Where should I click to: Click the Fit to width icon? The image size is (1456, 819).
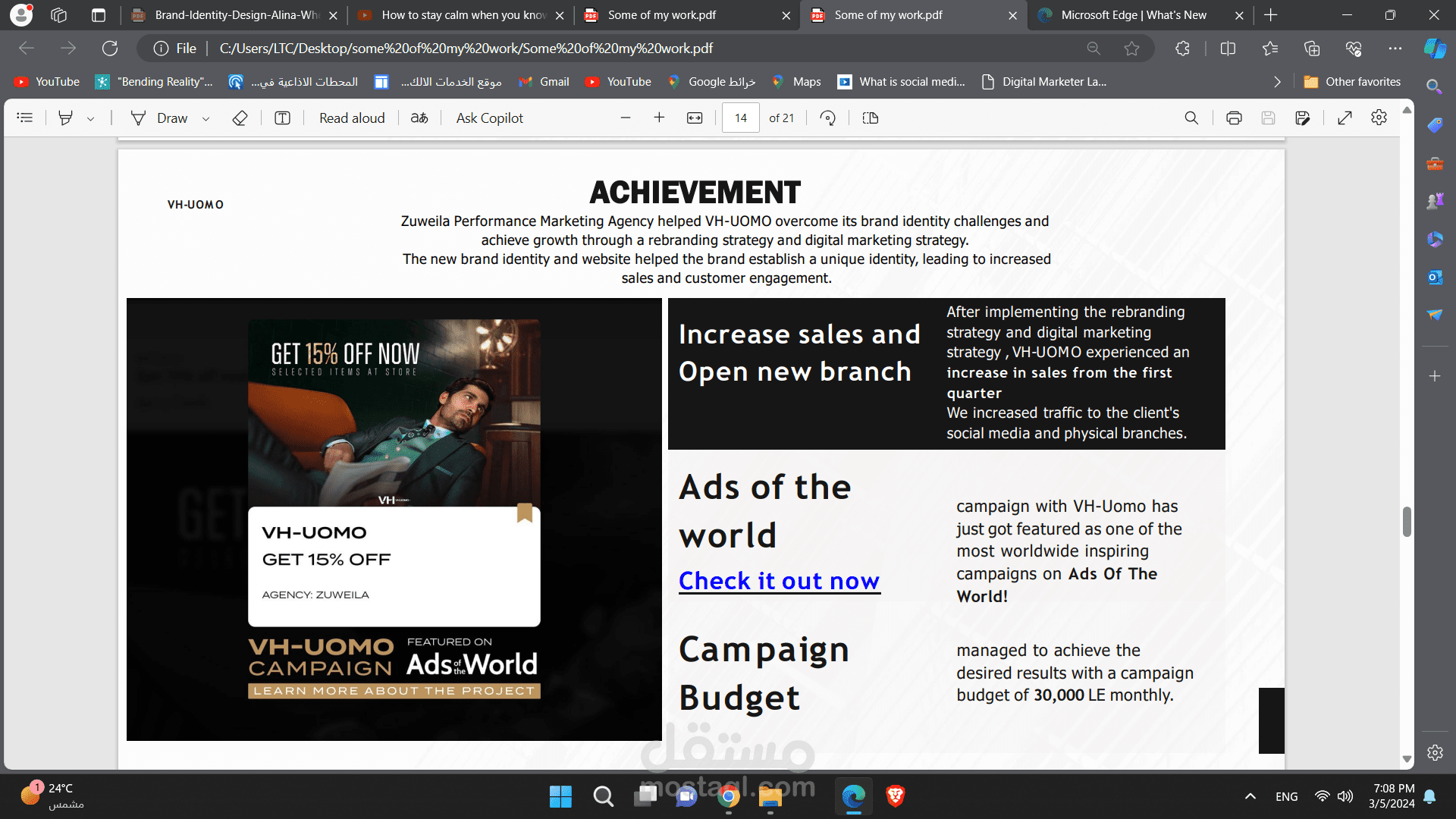(x=695, y=118)
